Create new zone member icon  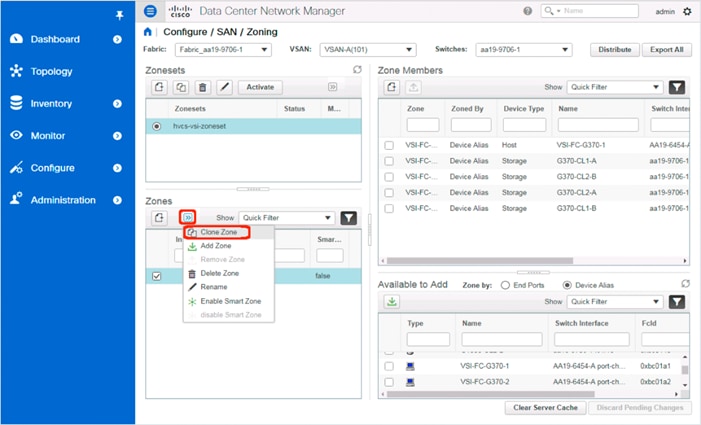click(x=392, y=87)
